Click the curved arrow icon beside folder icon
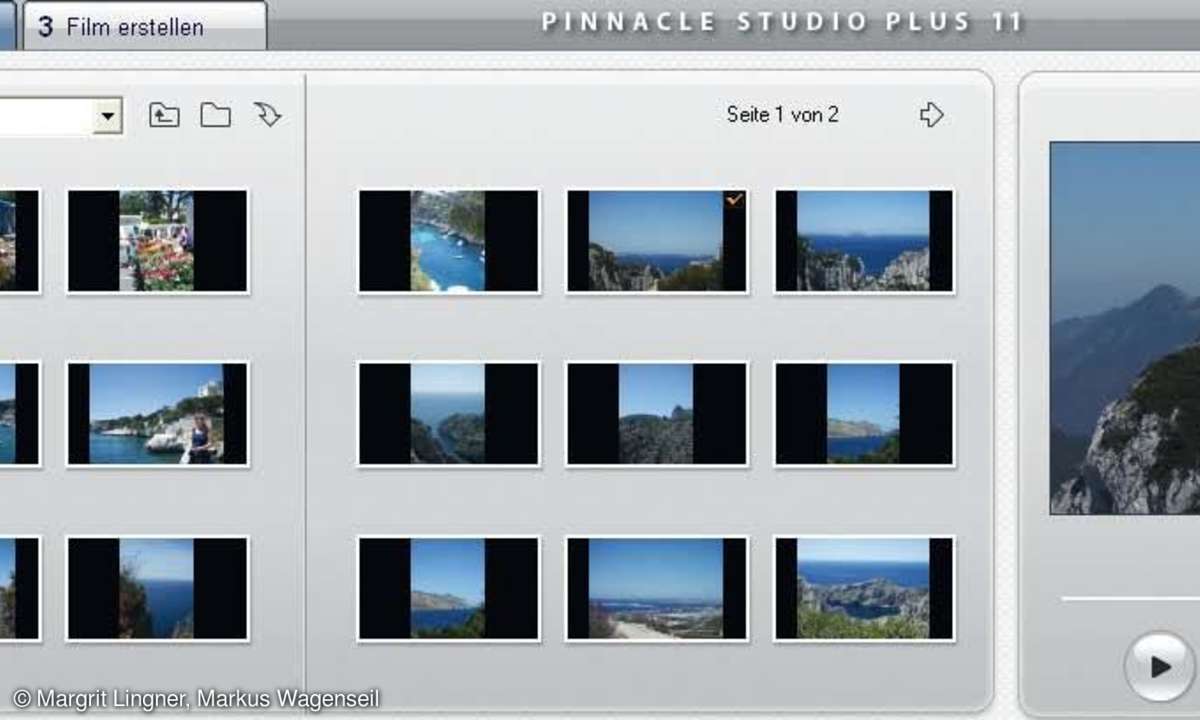 [267, 115]
